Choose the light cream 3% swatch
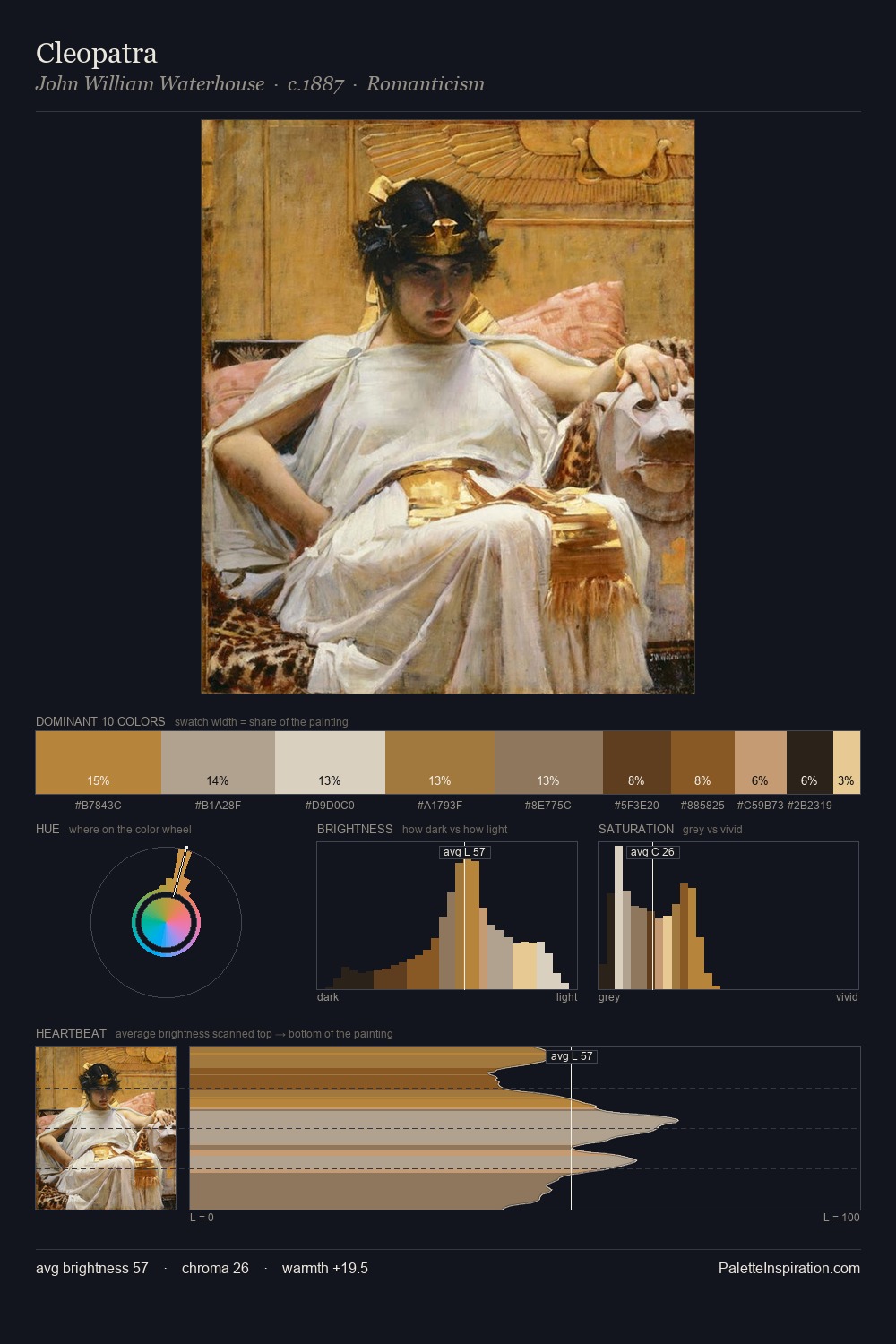Viewport: 896px width, 1344px height. pos(847,762)
